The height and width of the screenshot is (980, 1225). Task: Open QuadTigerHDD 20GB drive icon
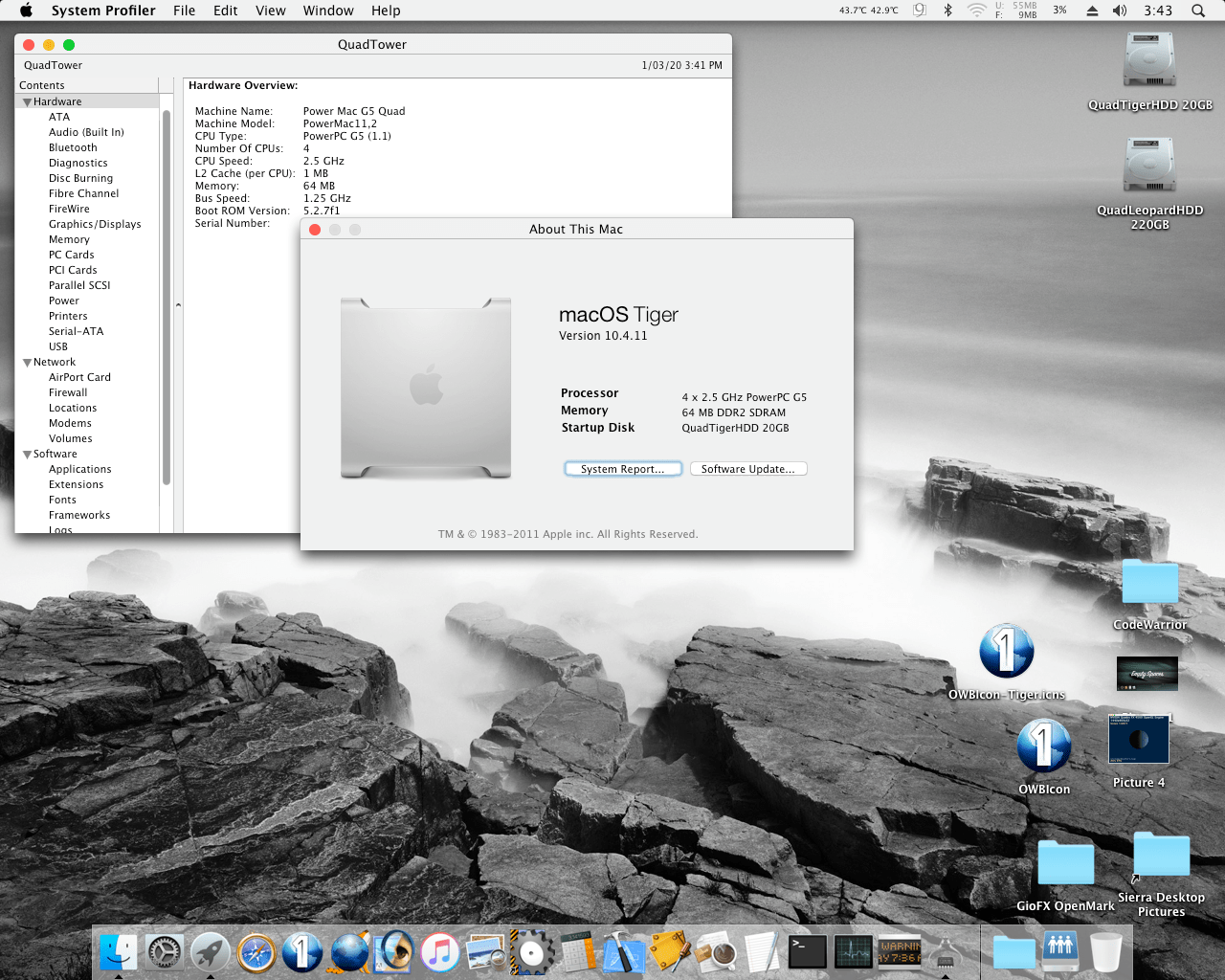[1149, 61]
